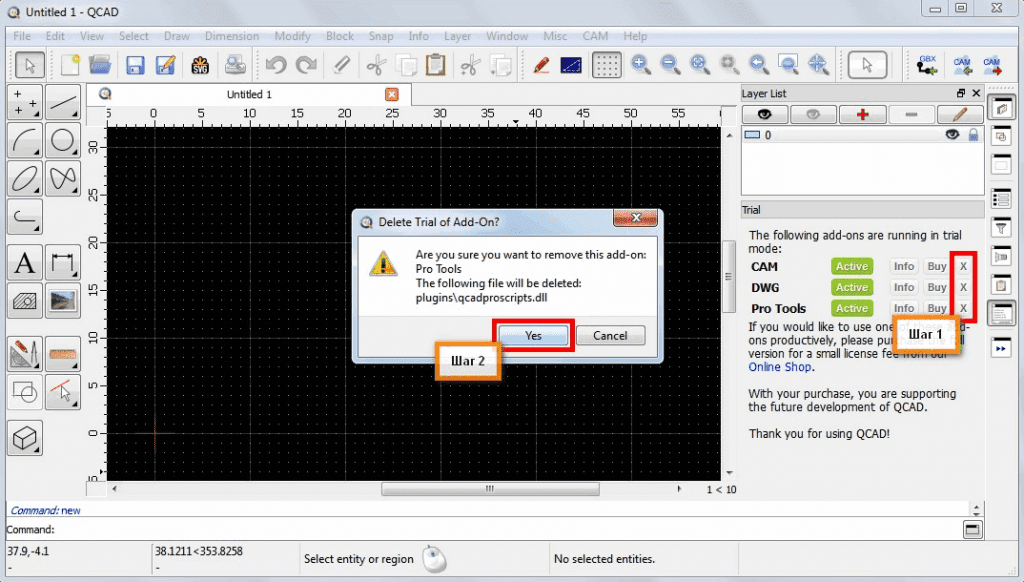The image size is (1024, 582).
Task: Click Buy for the DWG add-on
Action: coord(936,287)
